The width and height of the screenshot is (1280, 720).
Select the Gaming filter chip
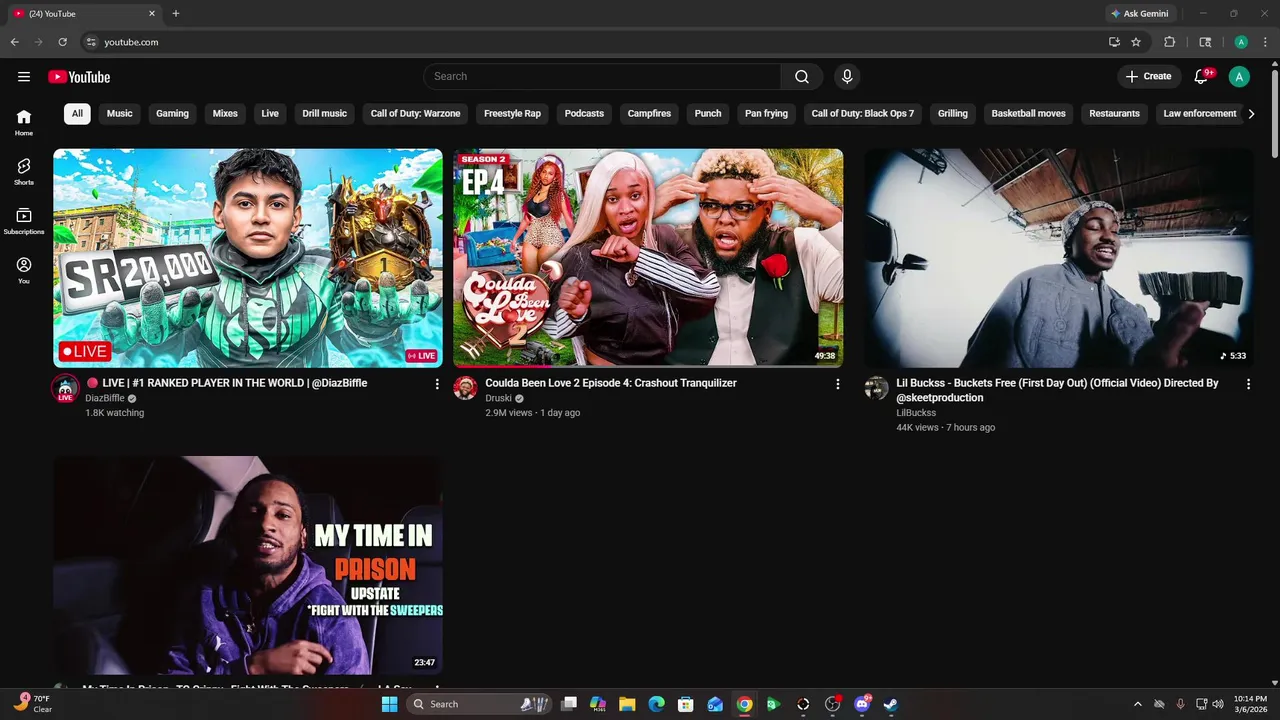(172, 114)
